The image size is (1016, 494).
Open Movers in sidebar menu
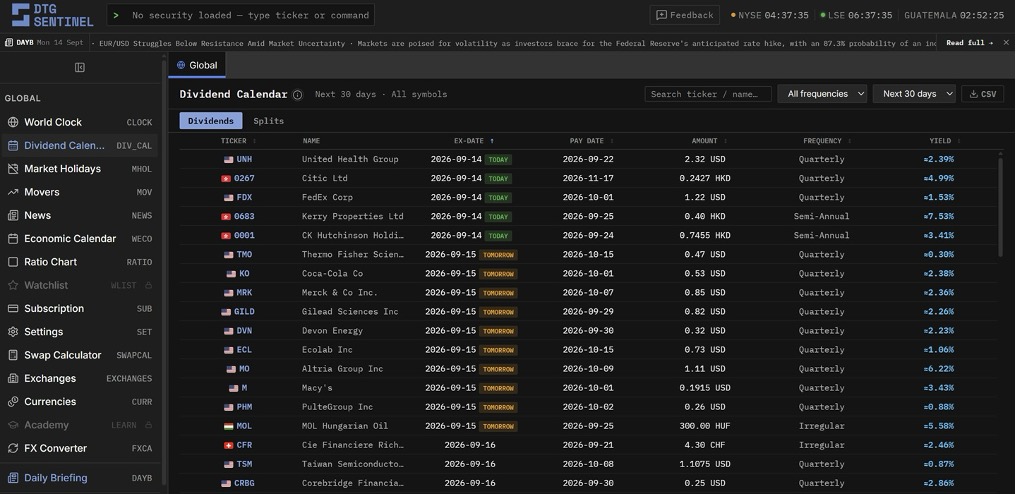(80, 192)
